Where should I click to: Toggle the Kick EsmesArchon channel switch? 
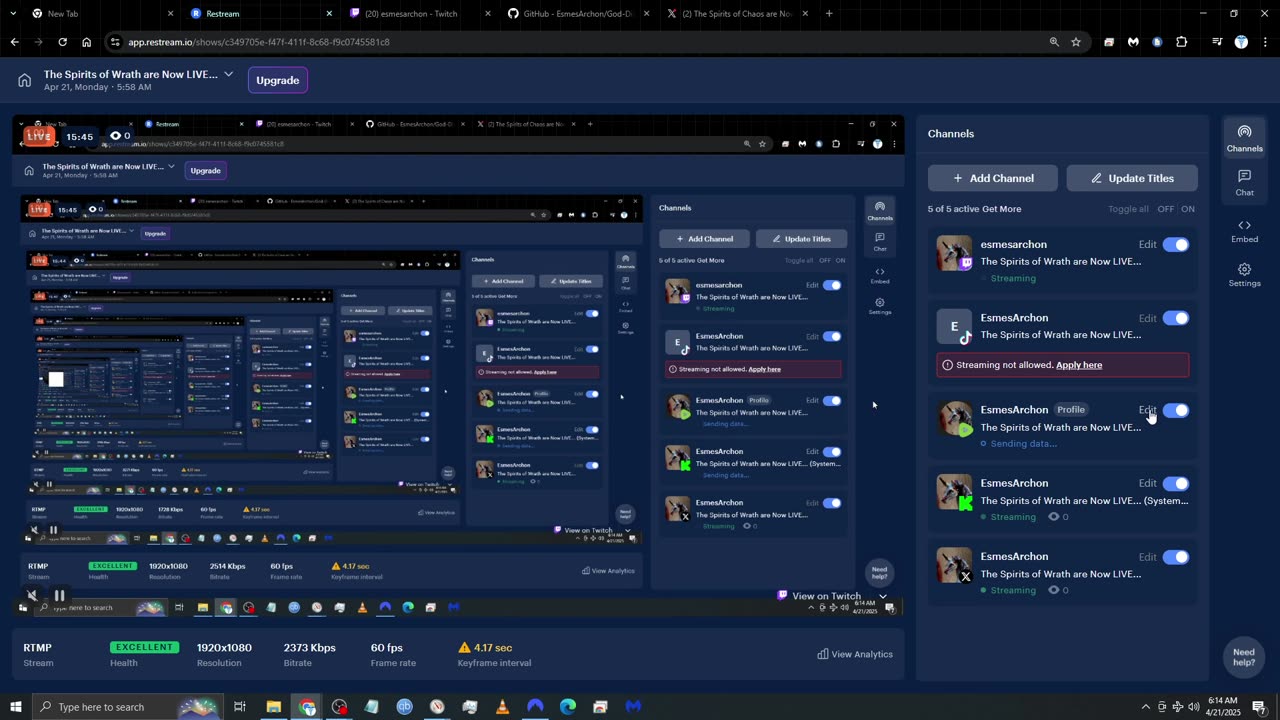pos(1176,483)
